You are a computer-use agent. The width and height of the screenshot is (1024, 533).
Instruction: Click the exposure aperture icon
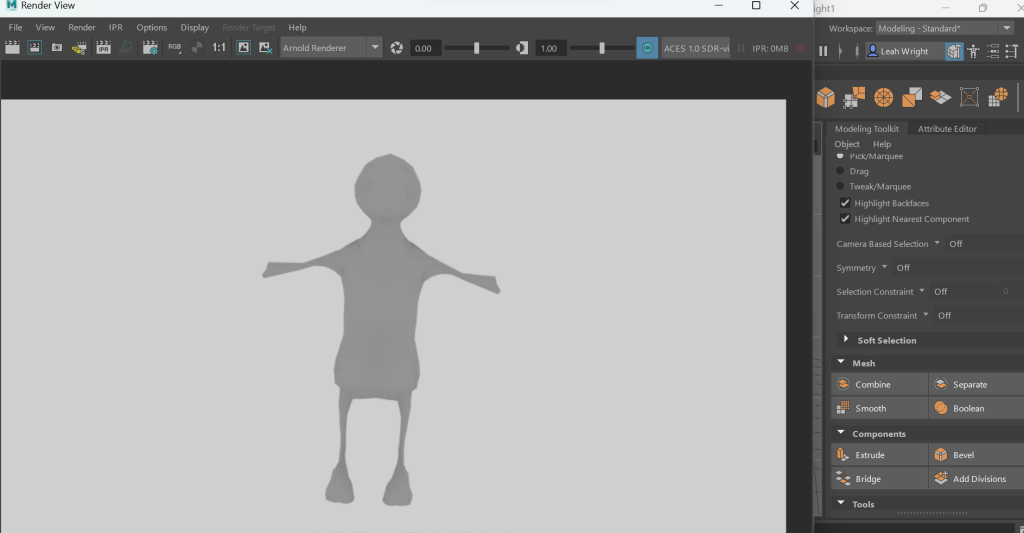click(396, 48)
